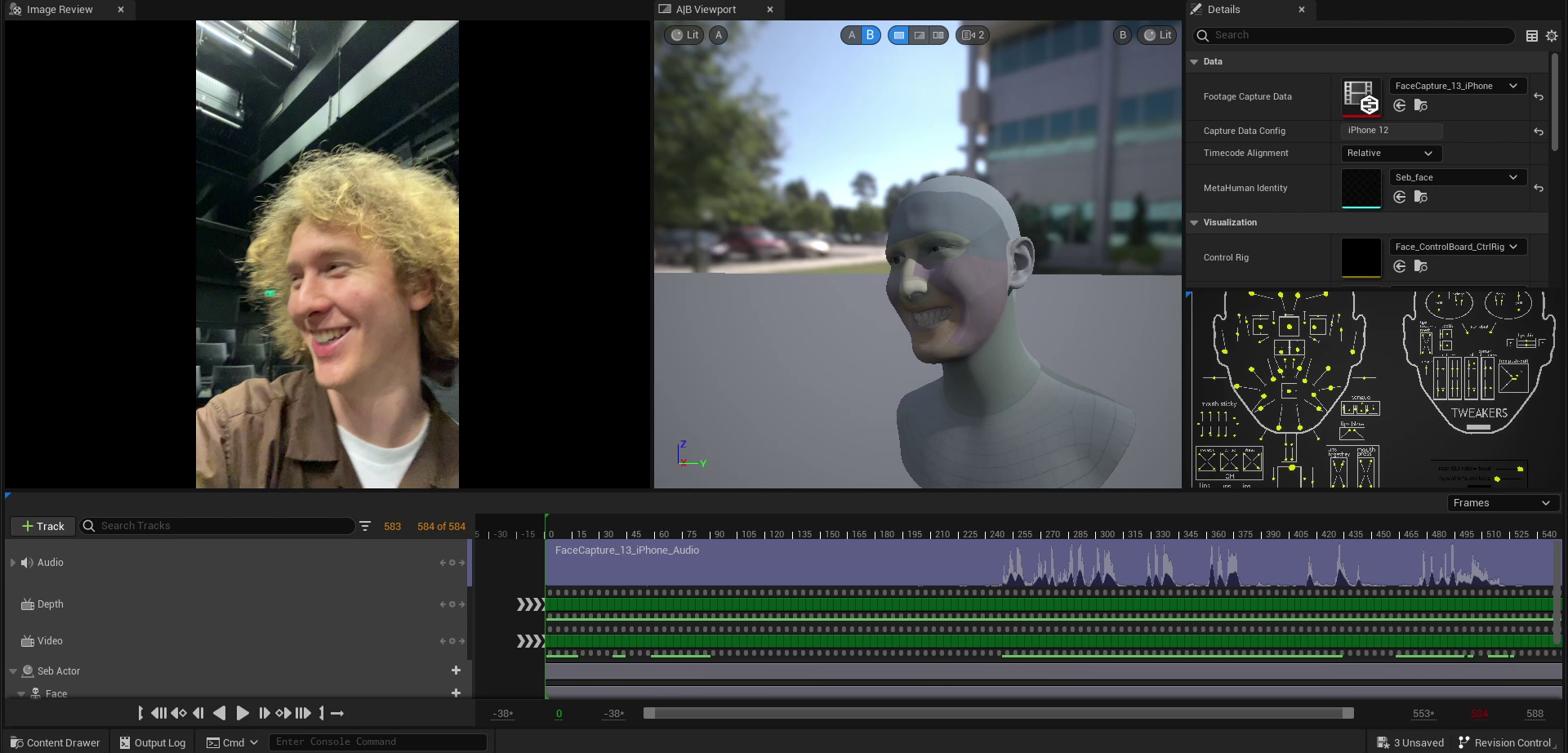Toggle the wipe split view mode

click(919, 35)
